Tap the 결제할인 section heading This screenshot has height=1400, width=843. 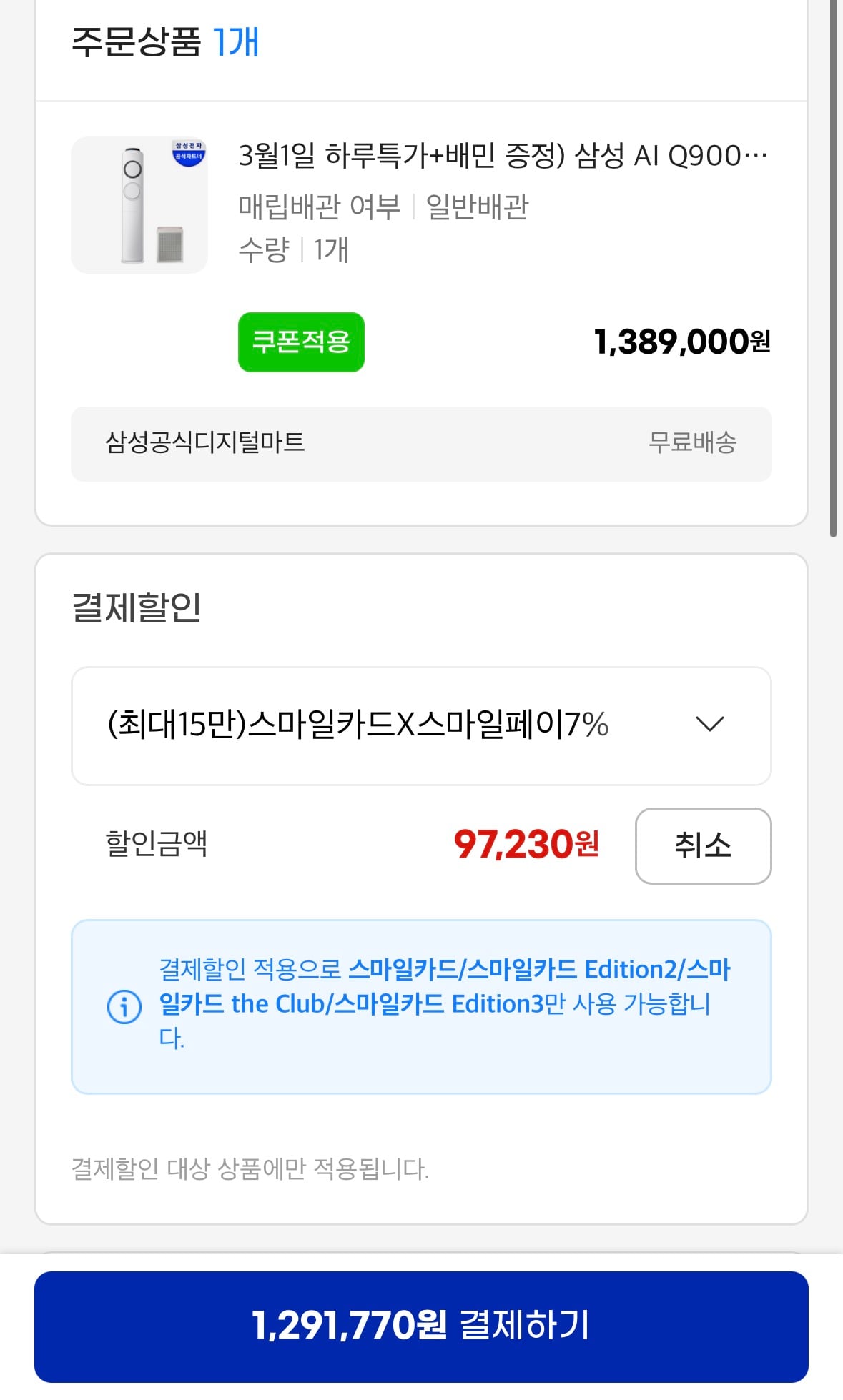tap(137, 607)
